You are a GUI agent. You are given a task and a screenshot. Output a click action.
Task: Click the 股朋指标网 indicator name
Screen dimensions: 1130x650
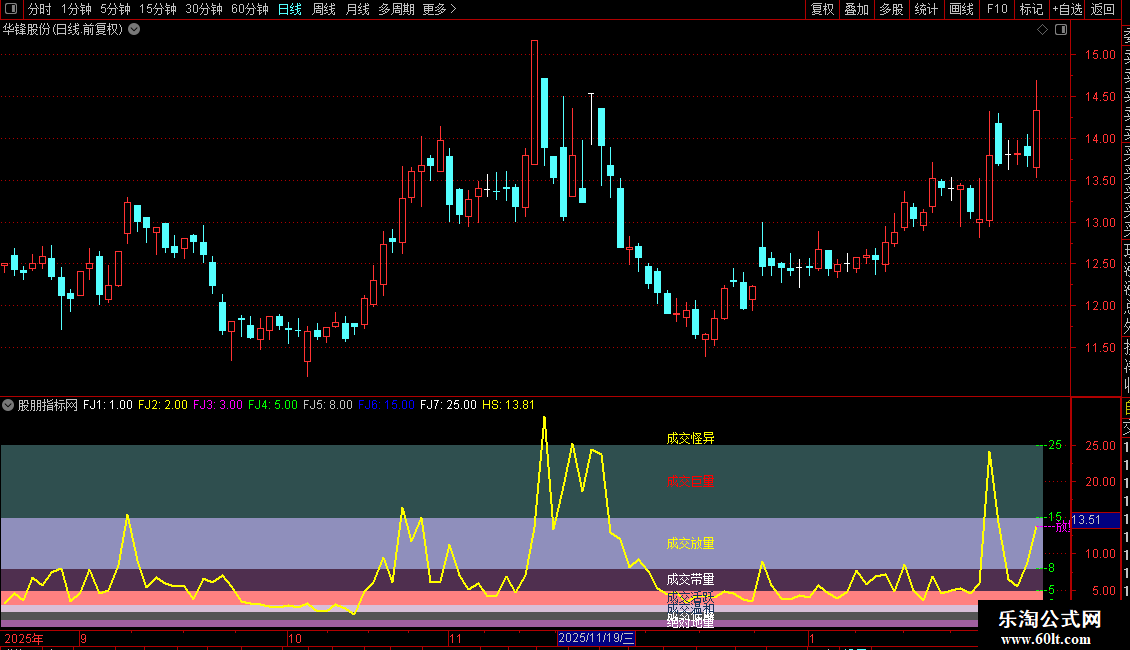click(x=48, y=405)
